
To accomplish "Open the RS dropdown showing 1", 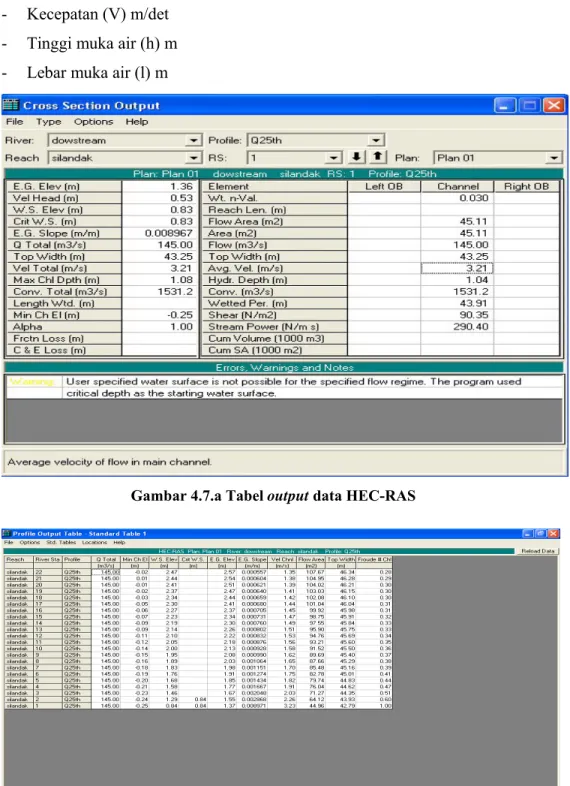I will point(333,158).
